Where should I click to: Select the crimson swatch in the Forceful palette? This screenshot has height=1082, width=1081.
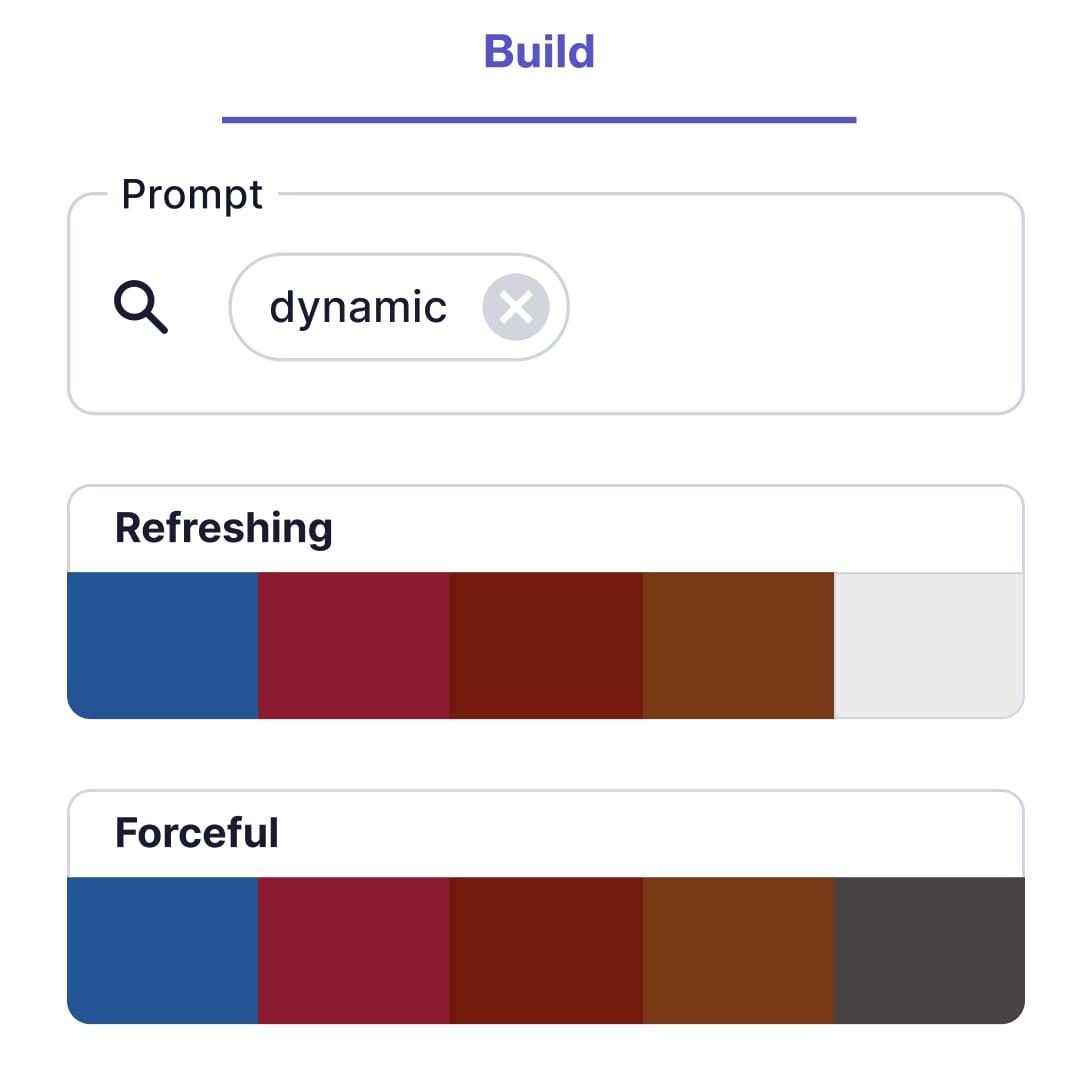352,950
